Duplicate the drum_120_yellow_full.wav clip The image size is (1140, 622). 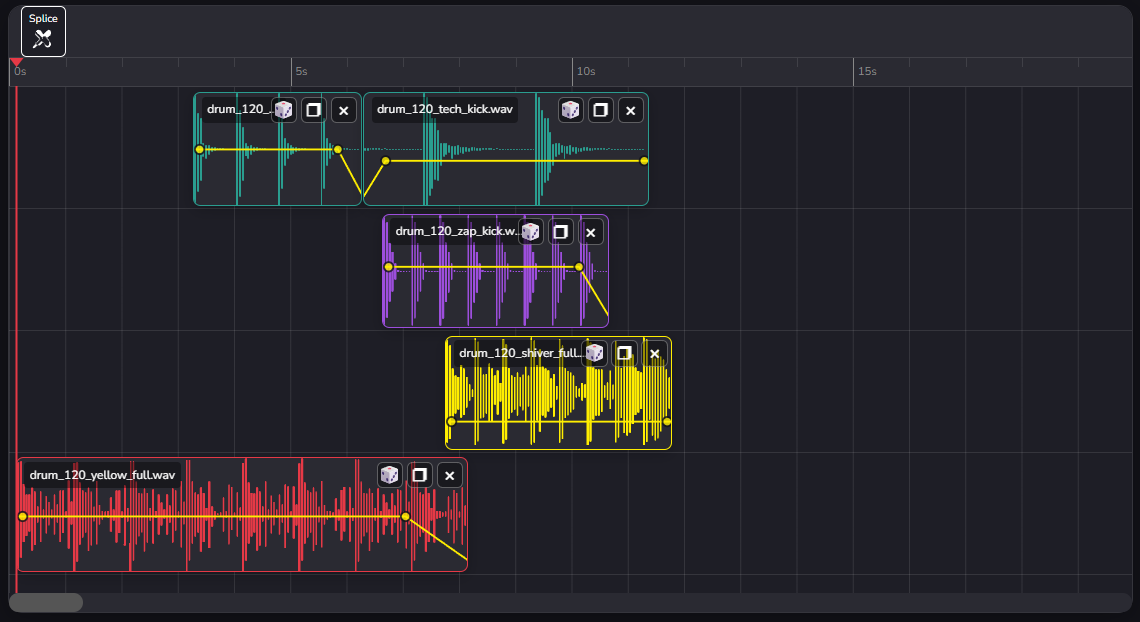click(x=420, y=475)
